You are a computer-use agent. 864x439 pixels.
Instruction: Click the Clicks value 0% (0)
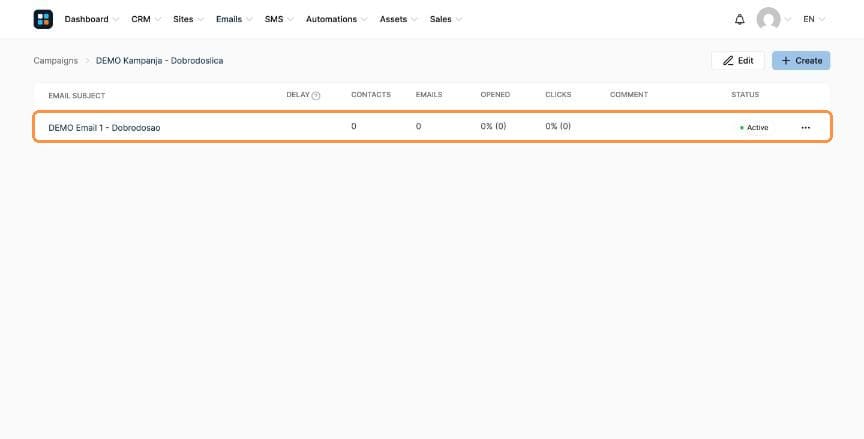tap(558, 126)
